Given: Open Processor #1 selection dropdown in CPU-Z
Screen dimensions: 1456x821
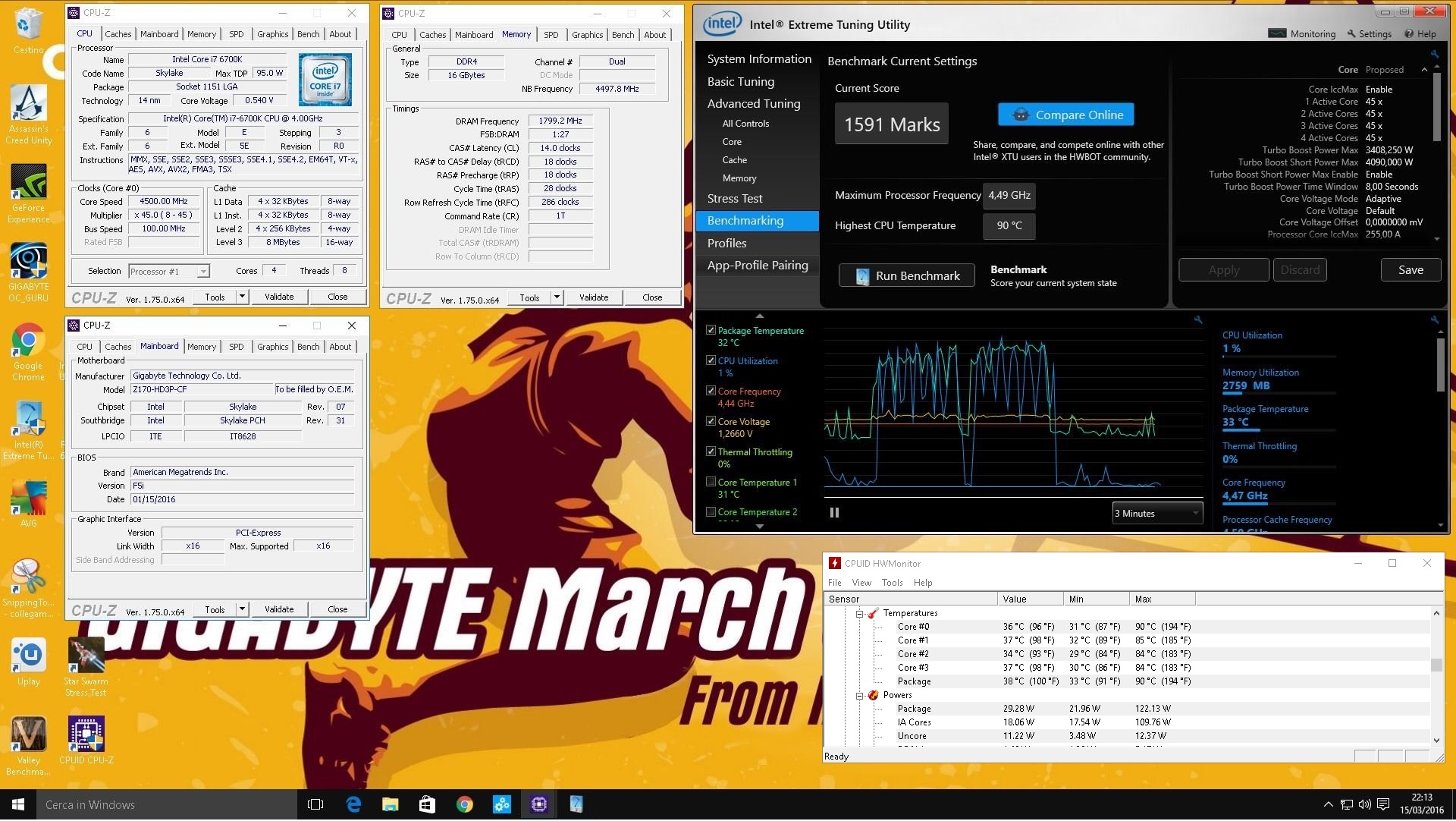Looking at the screenshot, I should click(169, 272).
